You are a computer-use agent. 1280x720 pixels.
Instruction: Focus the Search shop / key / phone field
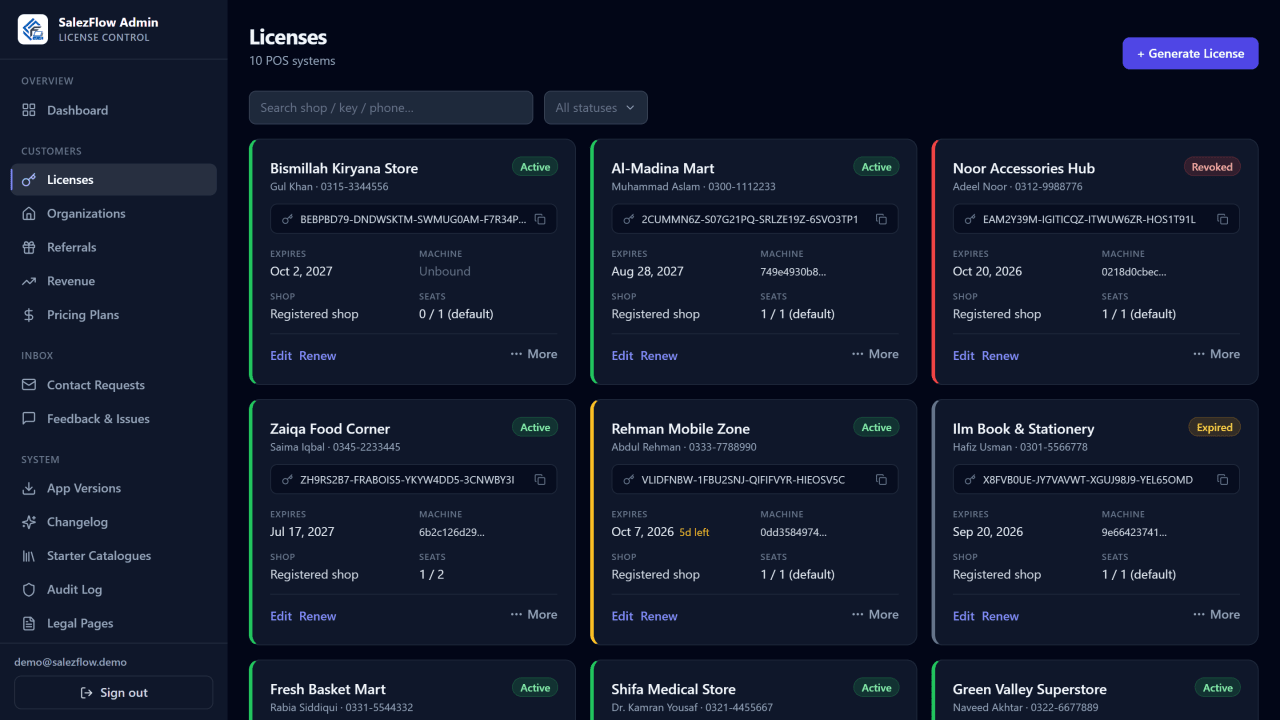(391, 108)
